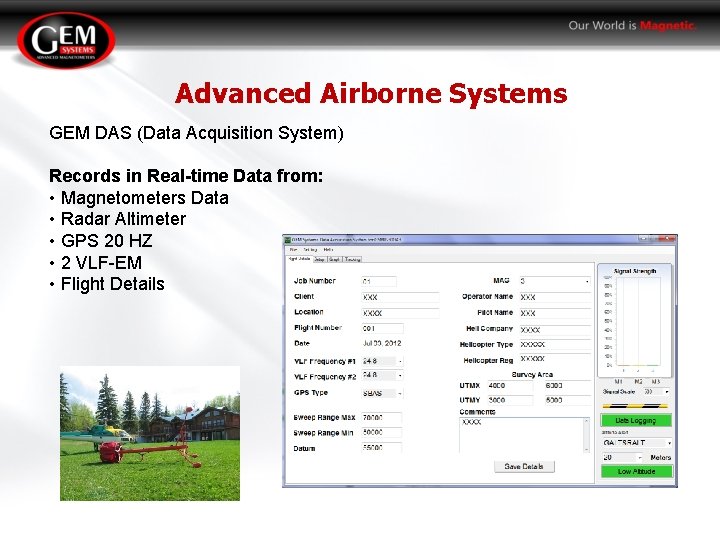720x540 pixels.
Task: Click the green Data Logging button
Action: point(636,421)
